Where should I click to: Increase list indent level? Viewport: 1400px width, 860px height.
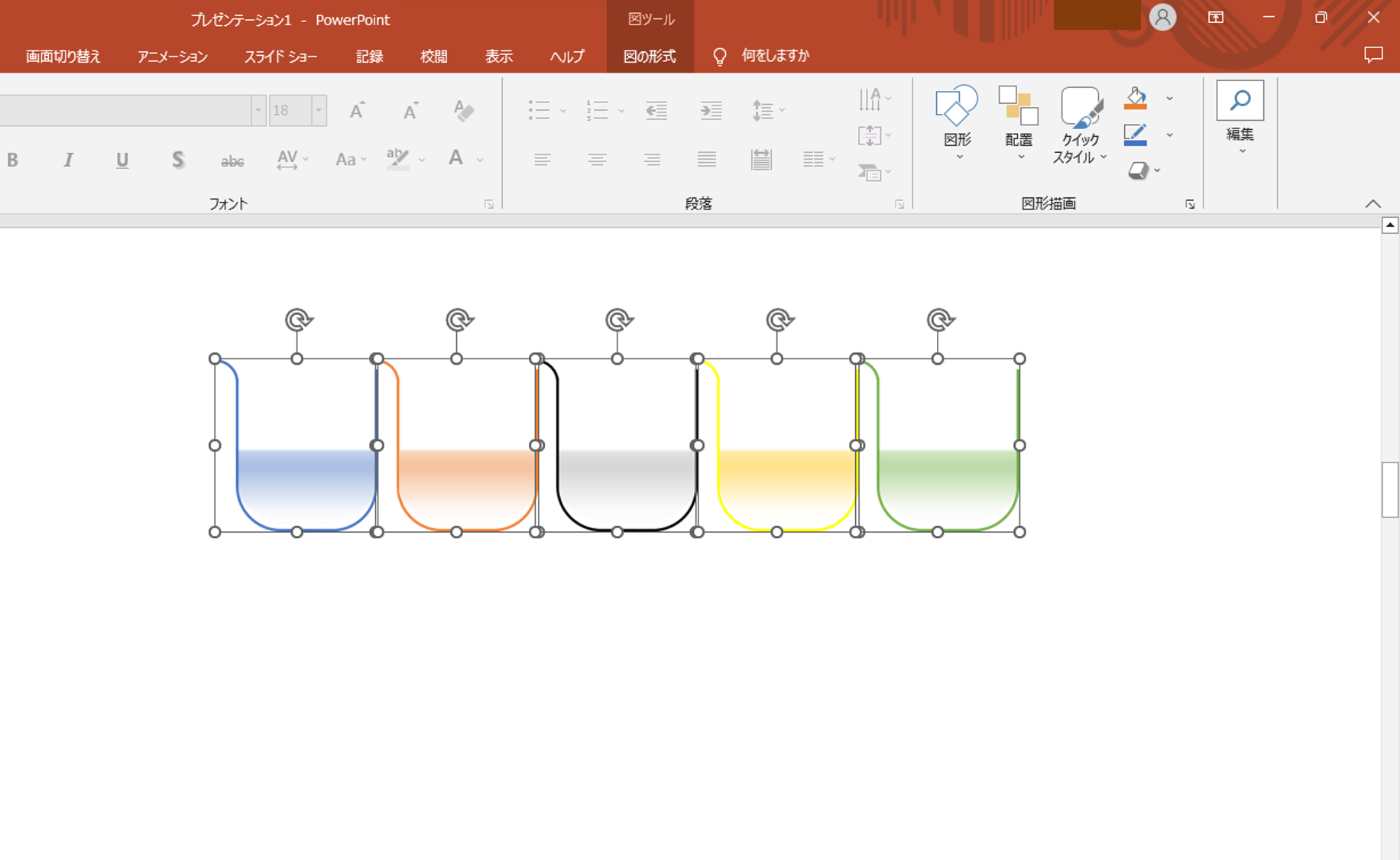[x=711, y=111]
